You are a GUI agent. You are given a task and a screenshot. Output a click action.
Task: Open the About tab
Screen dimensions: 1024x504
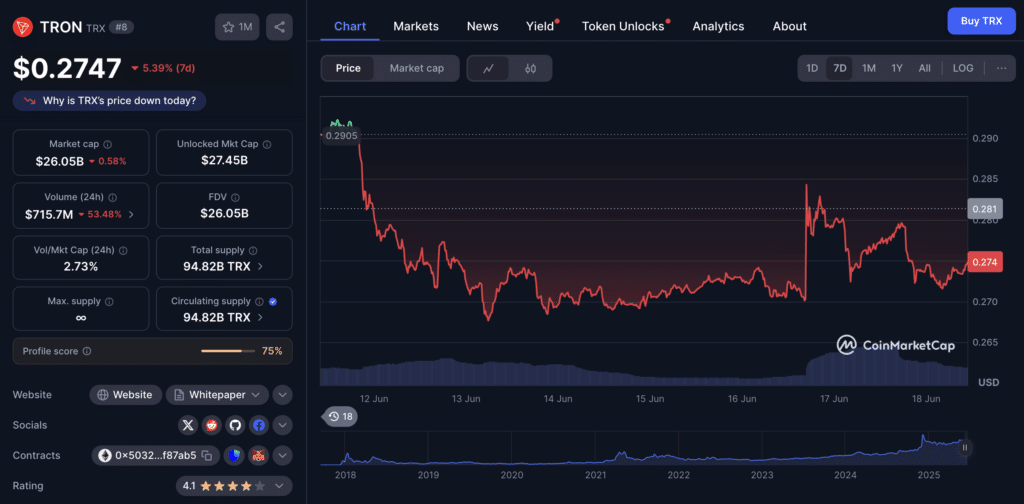point(790,26)
